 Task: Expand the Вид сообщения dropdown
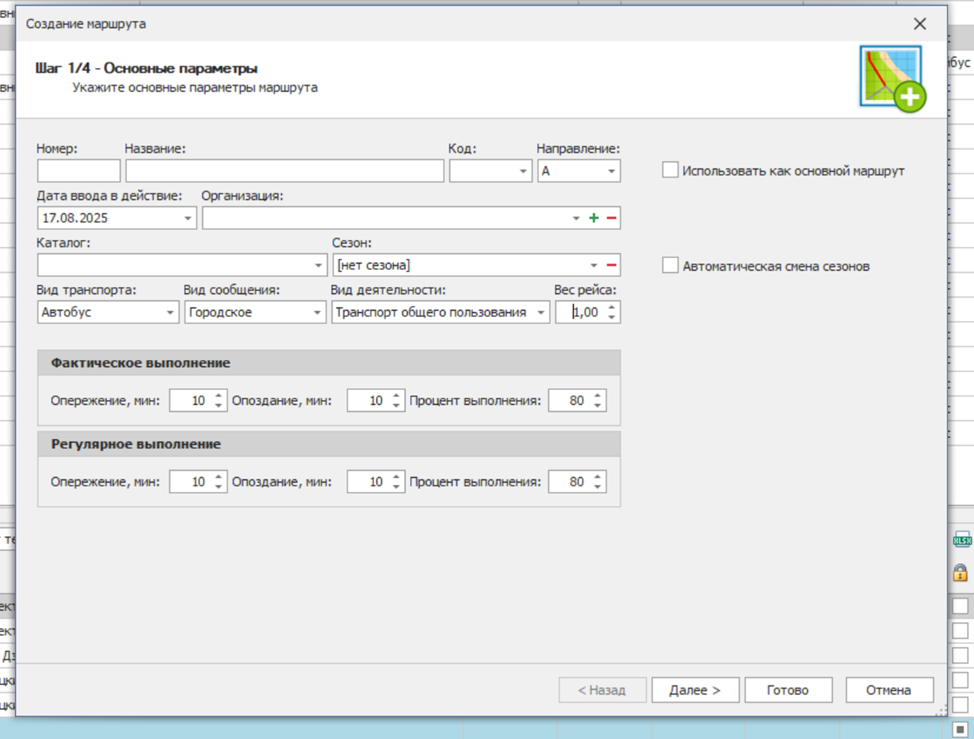tap(317, 313)
